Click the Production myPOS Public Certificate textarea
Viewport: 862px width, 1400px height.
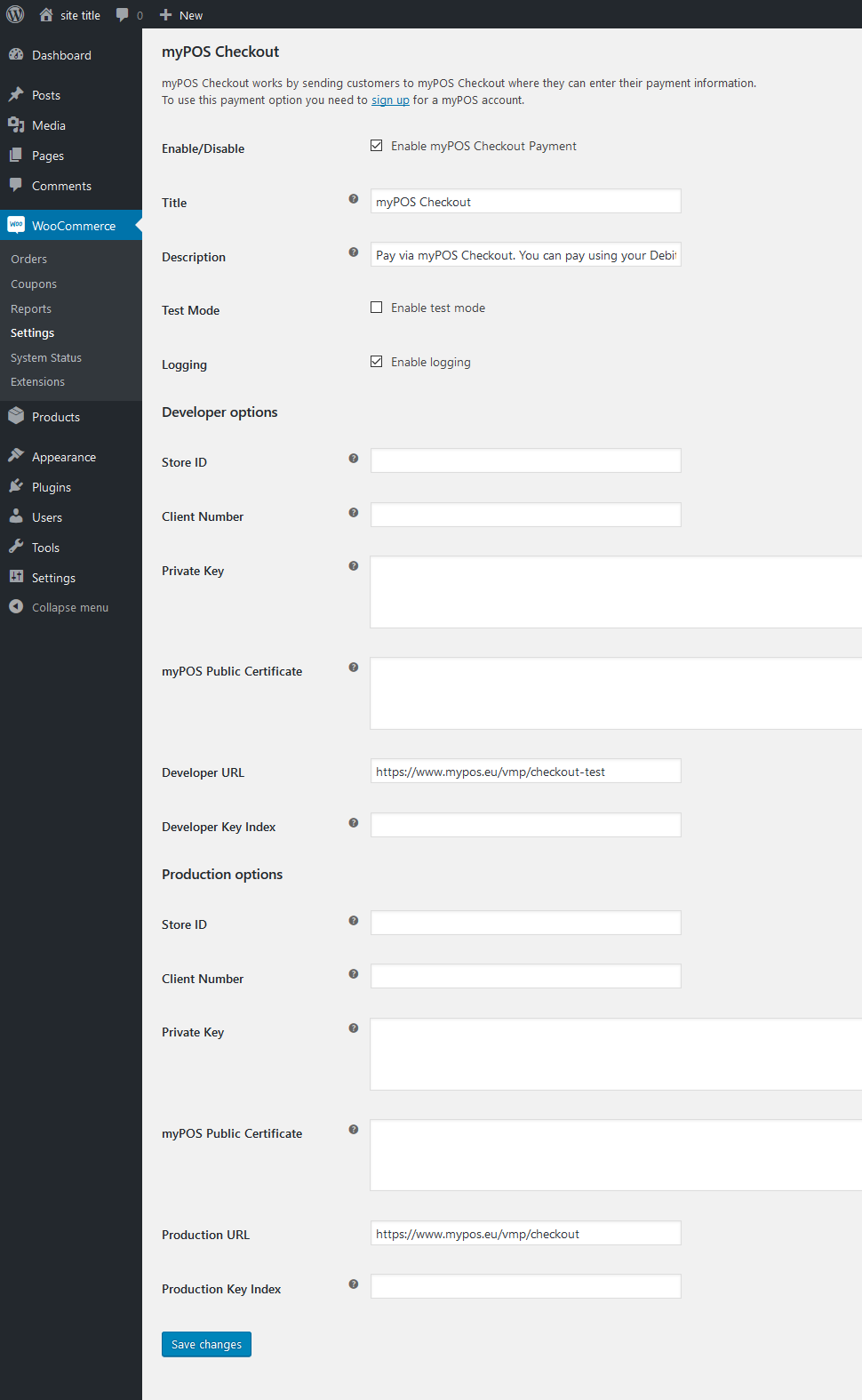616,1156
